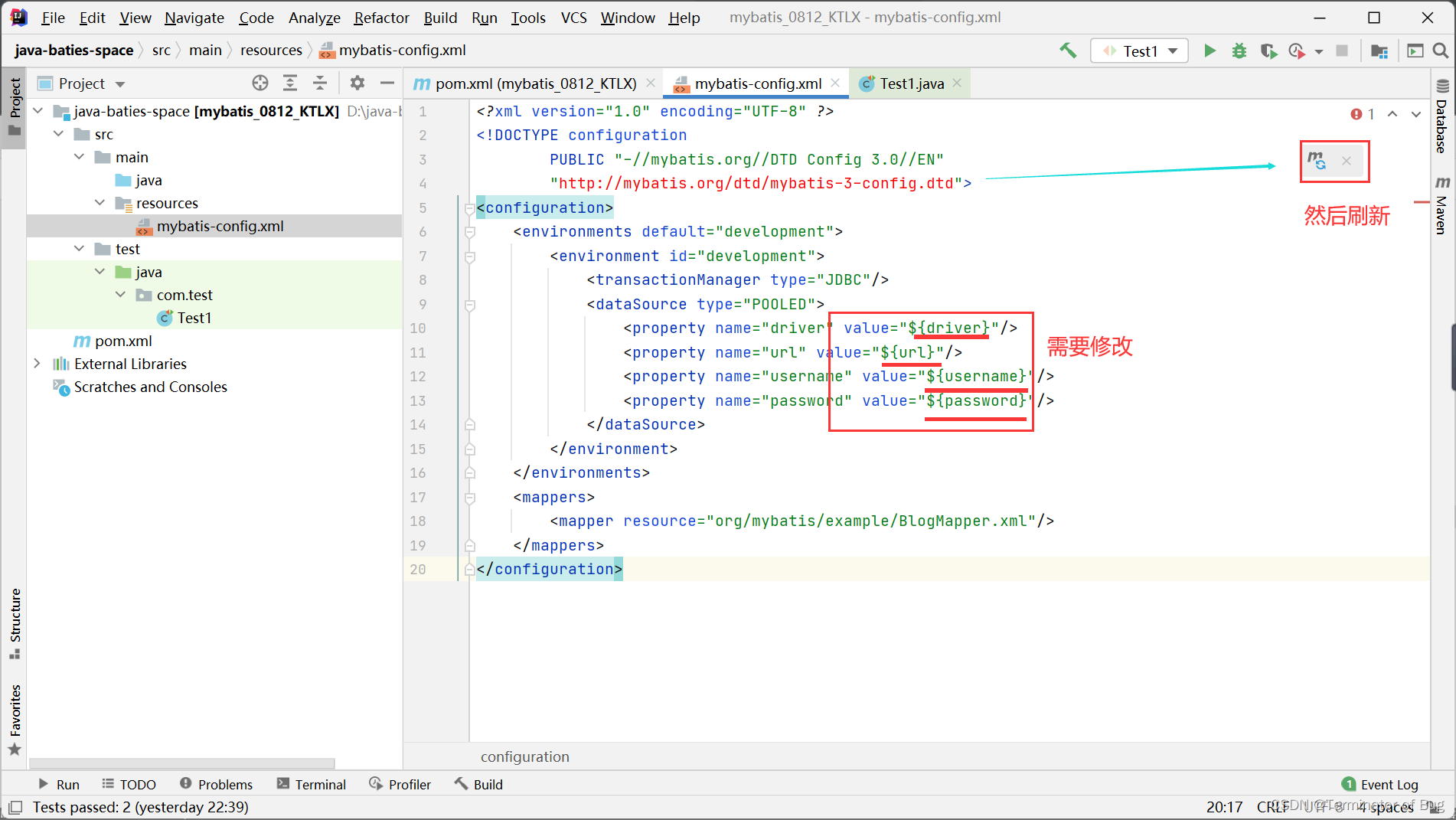Select pom.xml in project tree
This screenshot has width=1456, height=820.
point(214,341)
